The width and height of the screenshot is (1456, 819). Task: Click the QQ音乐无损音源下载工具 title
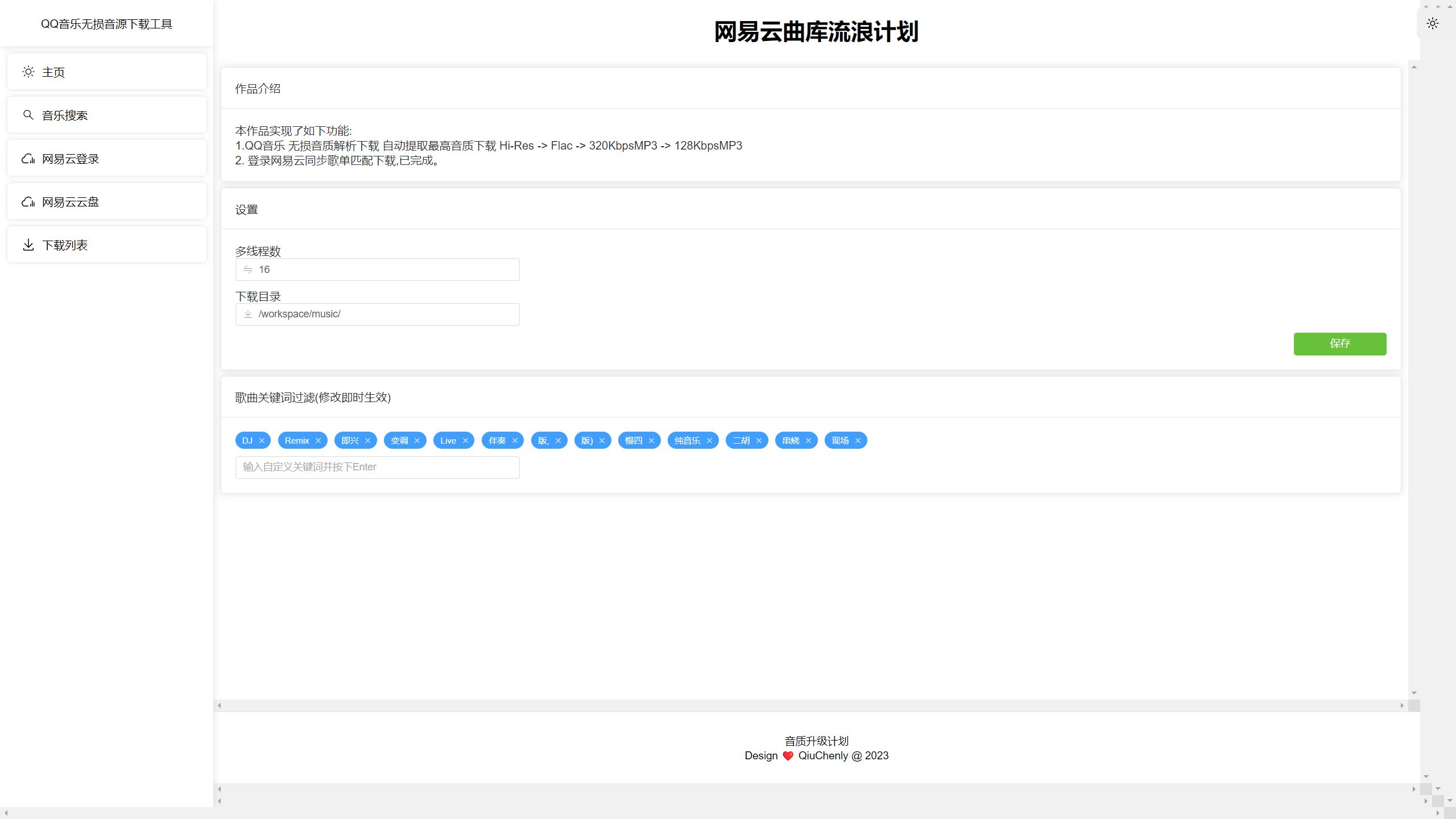[106, 24]
